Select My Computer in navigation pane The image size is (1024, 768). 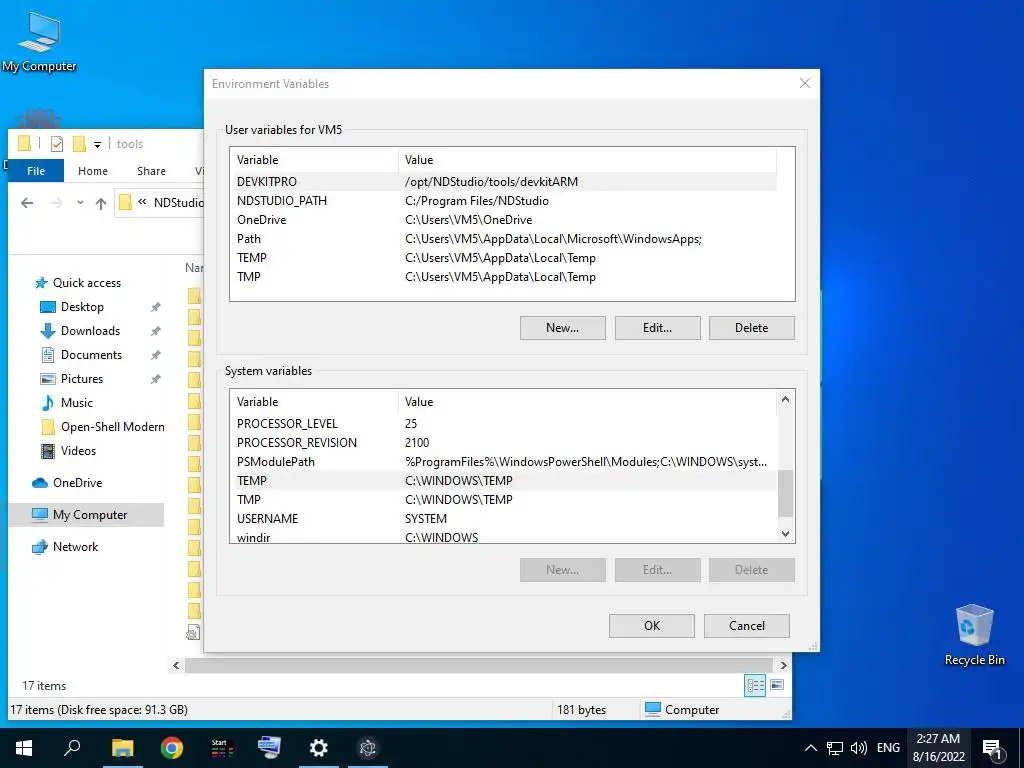(86, 515)
